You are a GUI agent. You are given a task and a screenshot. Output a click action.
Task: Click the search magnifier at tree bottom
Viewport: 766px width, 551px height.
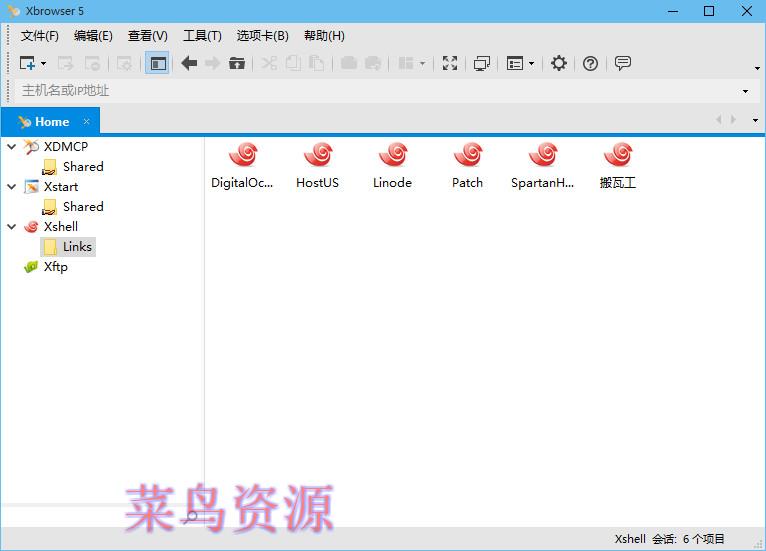(192, 516)
